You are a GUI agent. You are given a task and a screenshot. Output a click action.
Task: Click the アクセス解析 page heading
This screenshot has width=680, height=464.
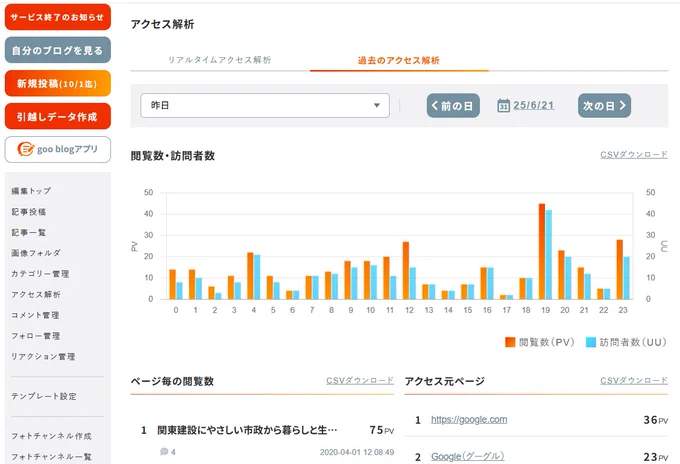pos(162,24)
